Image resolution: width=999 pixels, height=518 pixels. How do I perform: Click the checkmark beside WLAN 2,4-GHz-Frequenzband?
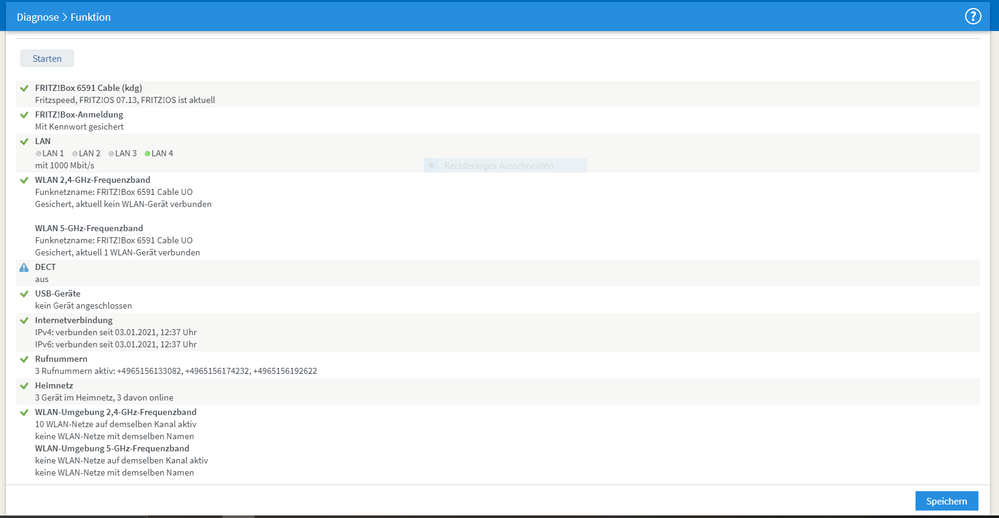click(x=24, y=180)
